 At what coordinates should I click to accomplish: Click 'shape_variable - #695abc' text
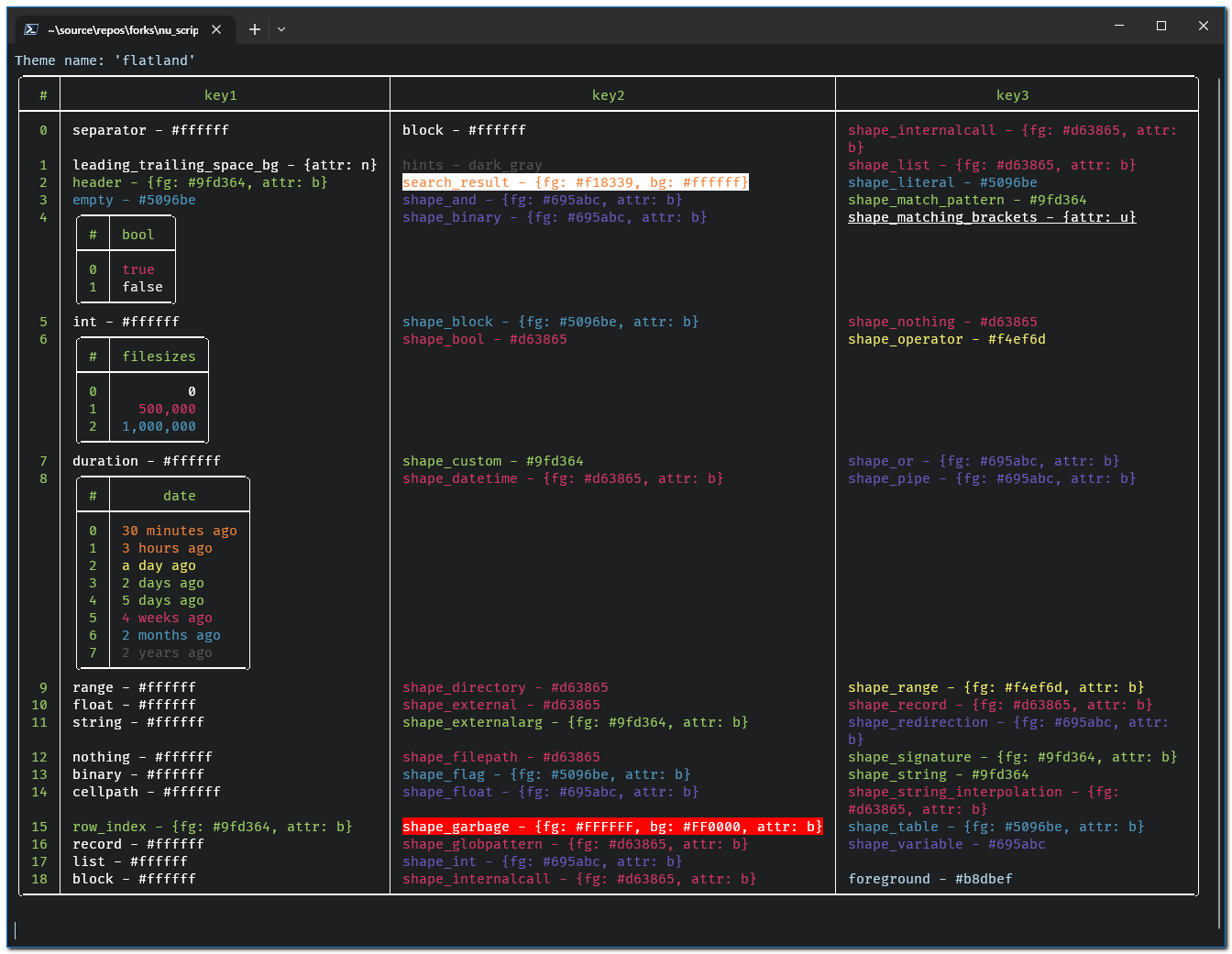(x=947, y=844)
